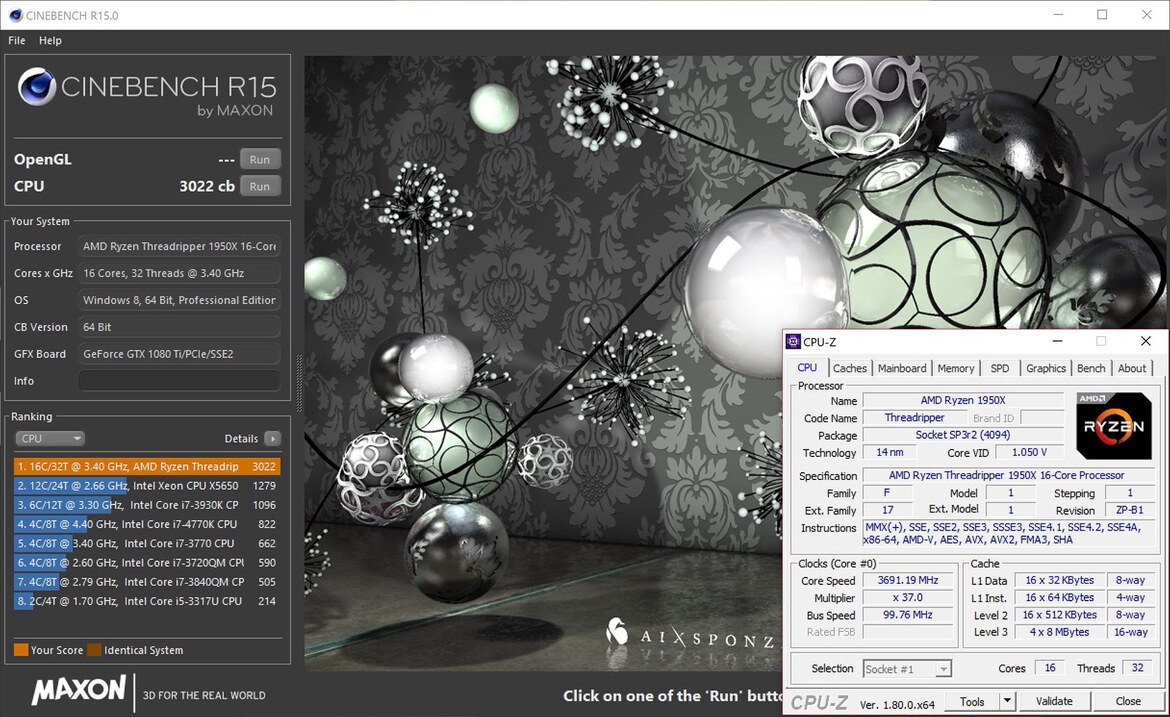Click the Cores x GHz value field
This screenshot has height=717, width=1170.
coord(179,273)
